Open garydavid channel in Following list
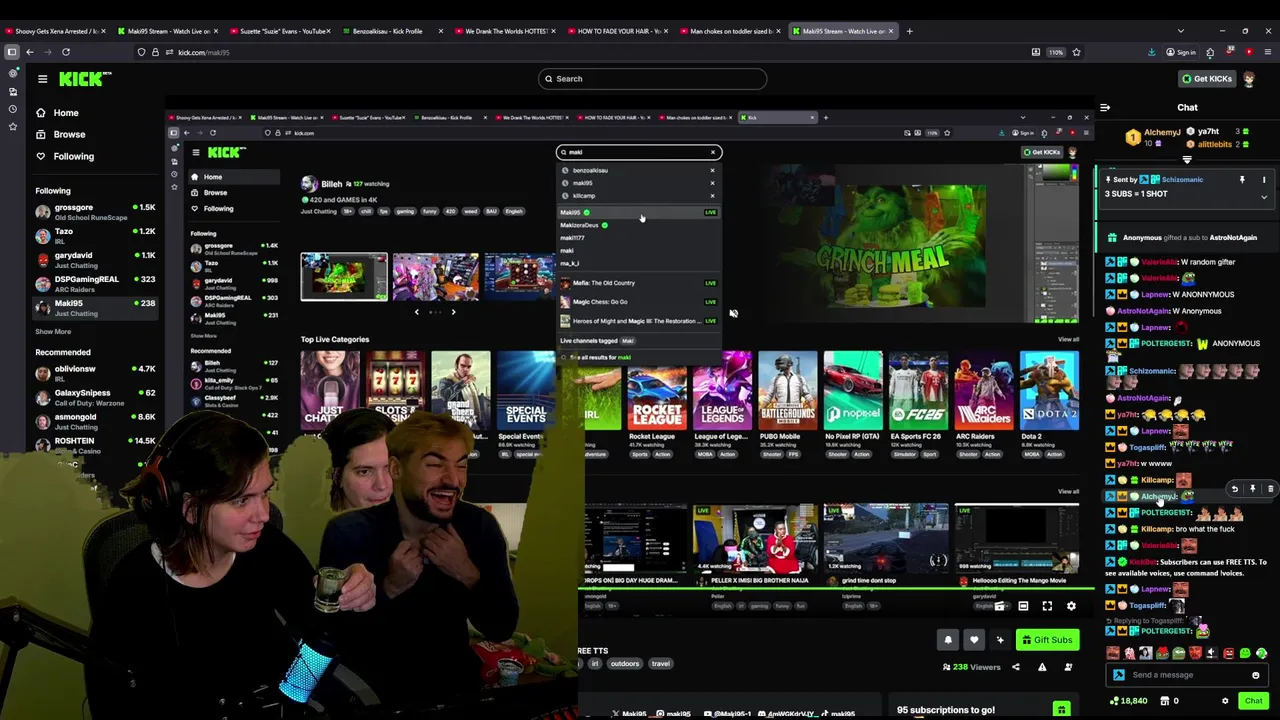 [x=95, y=260]
